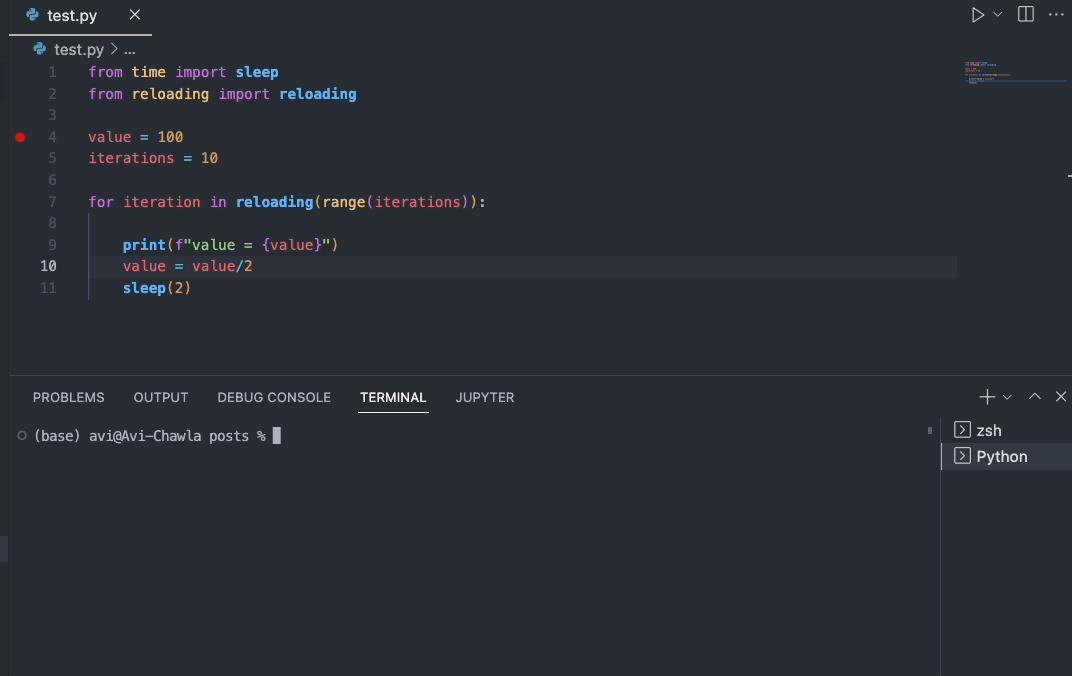This screenshot has height=676, width=1072.
Task: Maximize the panel size with chevron
Action: [1035, 397]
